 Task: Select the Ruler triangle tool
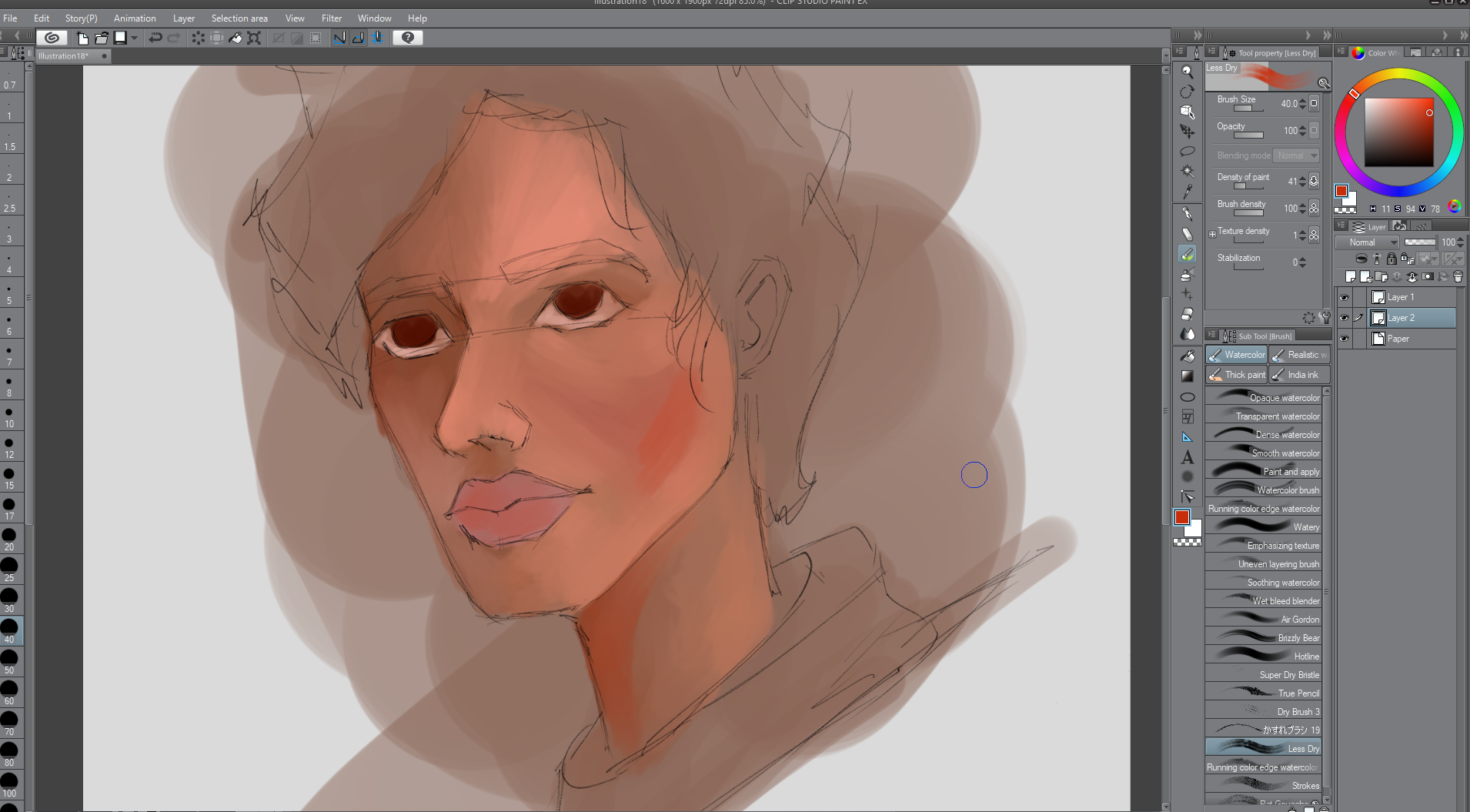(1188, 437)
